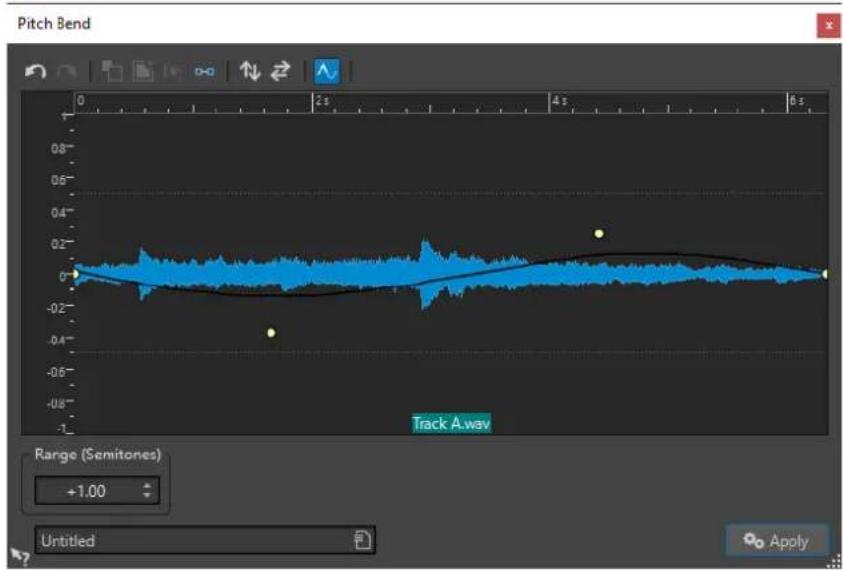Apply the pitch bend
Image resolution: width=843 pixels, height=571 pixels.
coord(776,541)
